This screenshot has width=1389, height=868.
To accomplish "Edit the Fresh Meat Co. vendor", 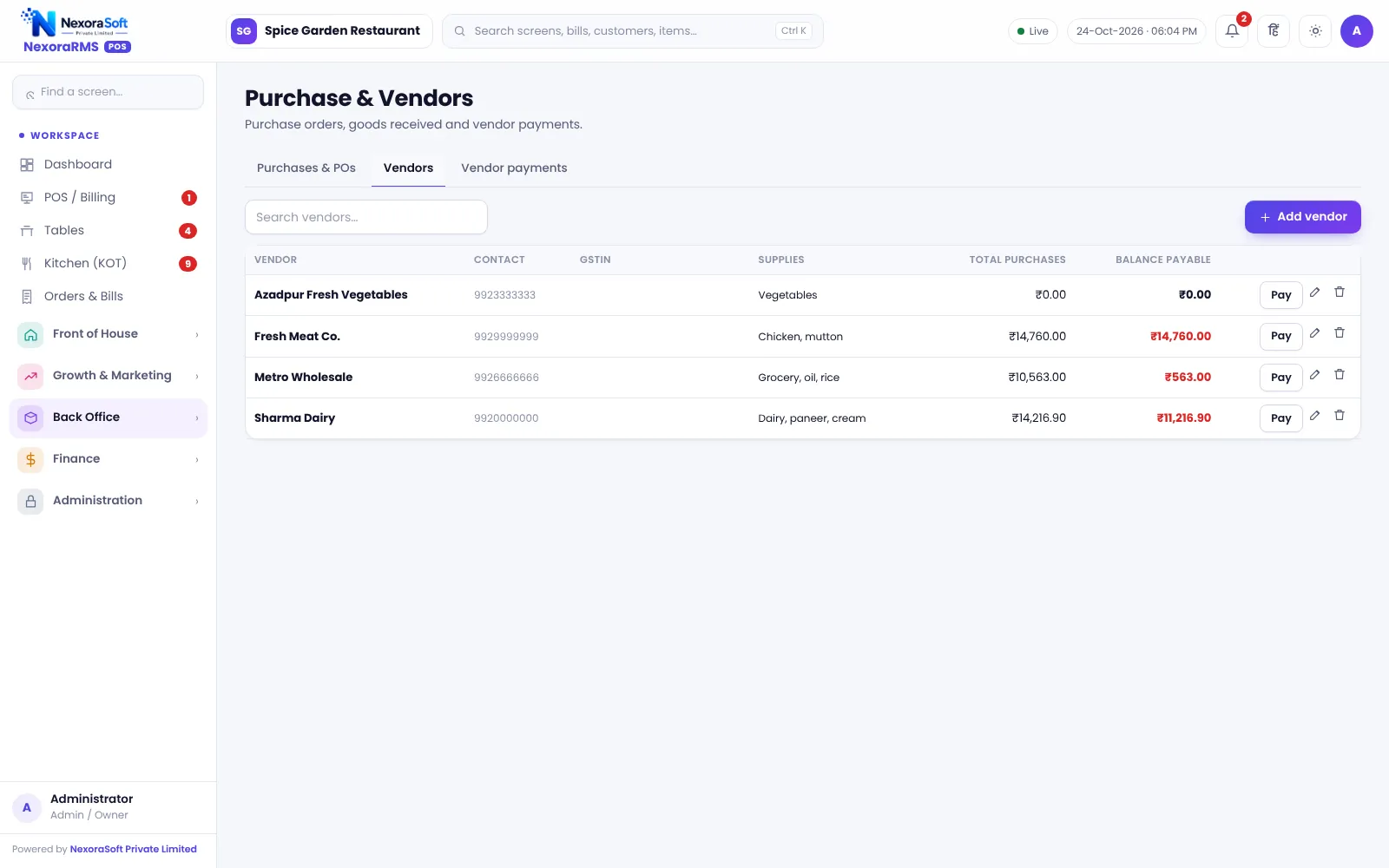I will (x=1314, y=333).
